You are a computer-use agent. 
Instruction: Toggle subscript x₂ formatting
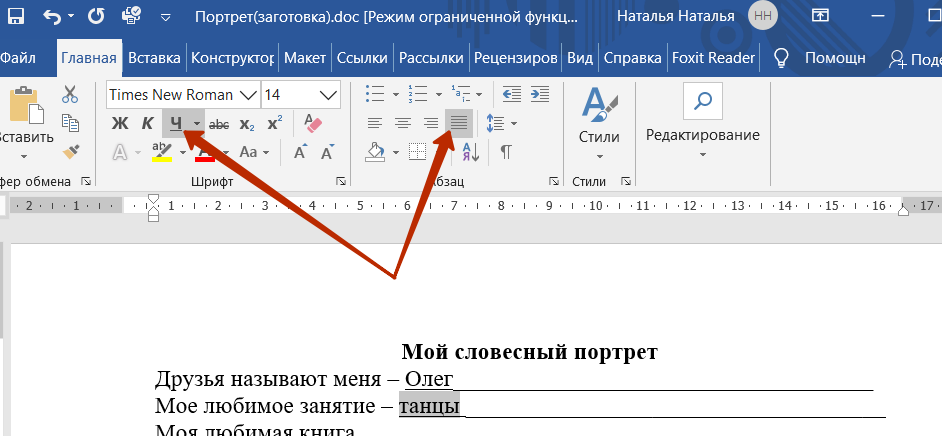[247, 124]
